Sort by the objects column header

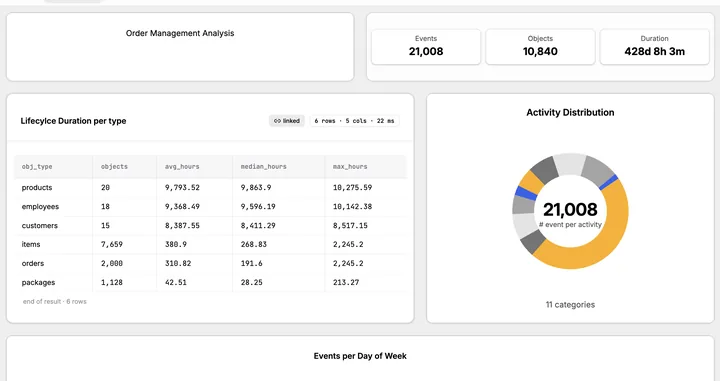tap(114, 167)
